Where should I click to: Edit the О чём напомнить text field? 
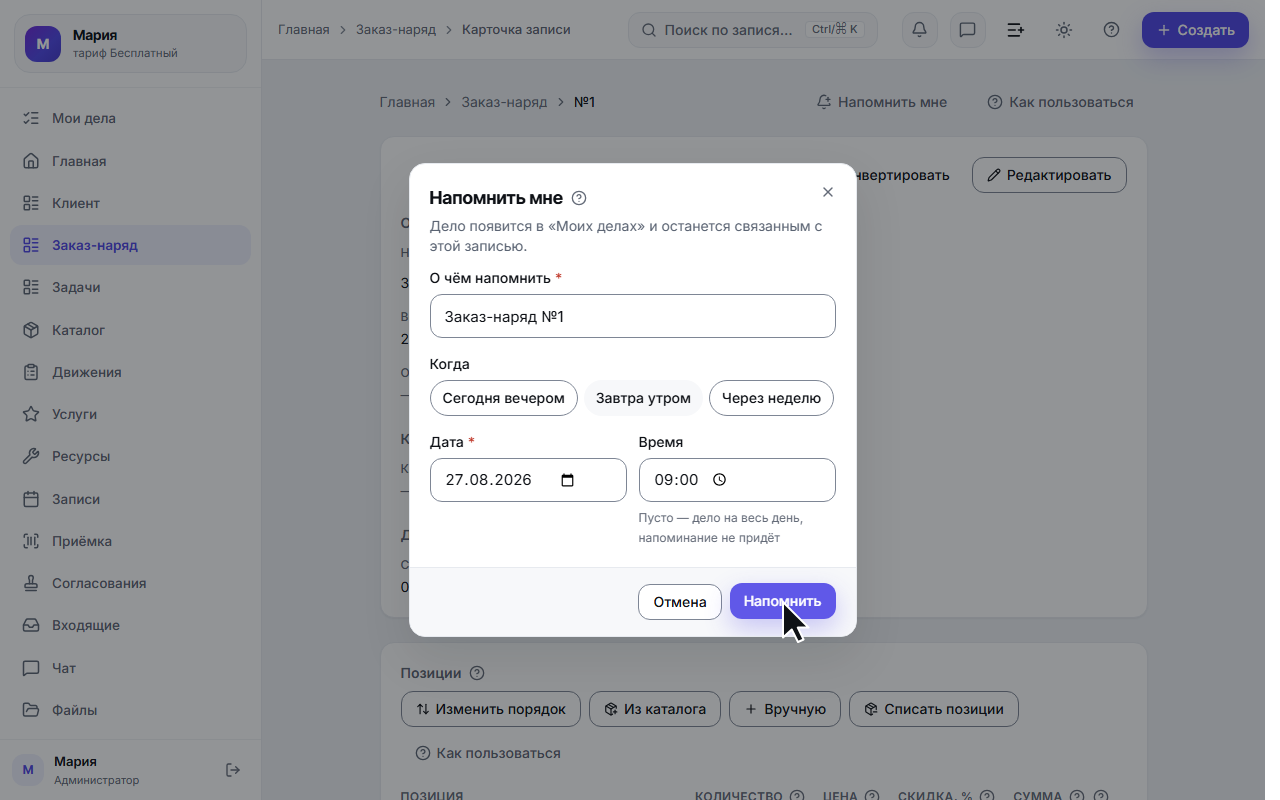[632, 316]
